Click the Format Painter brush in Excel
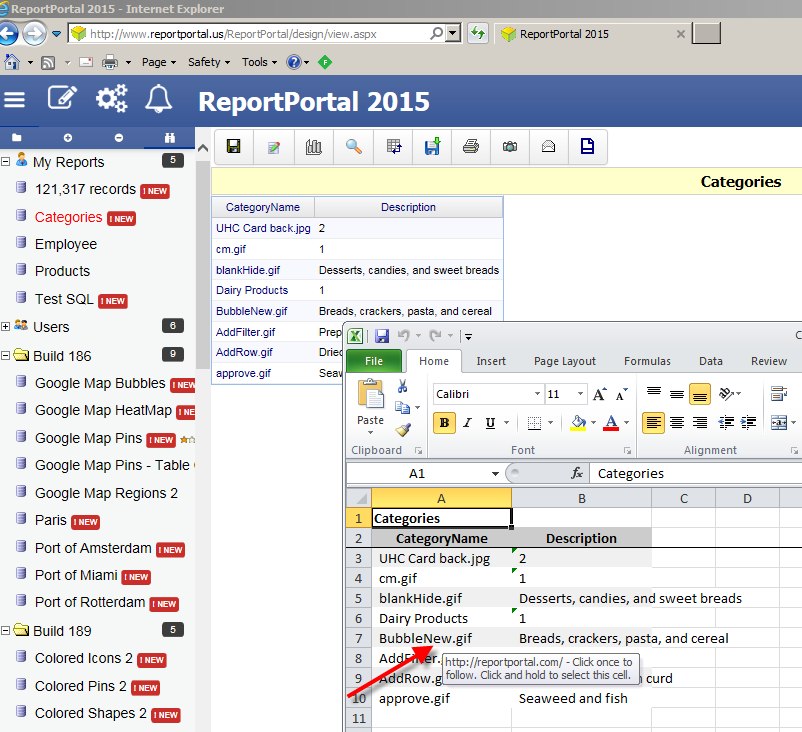This screenshot has width=802, height=732. coord(403,430)
